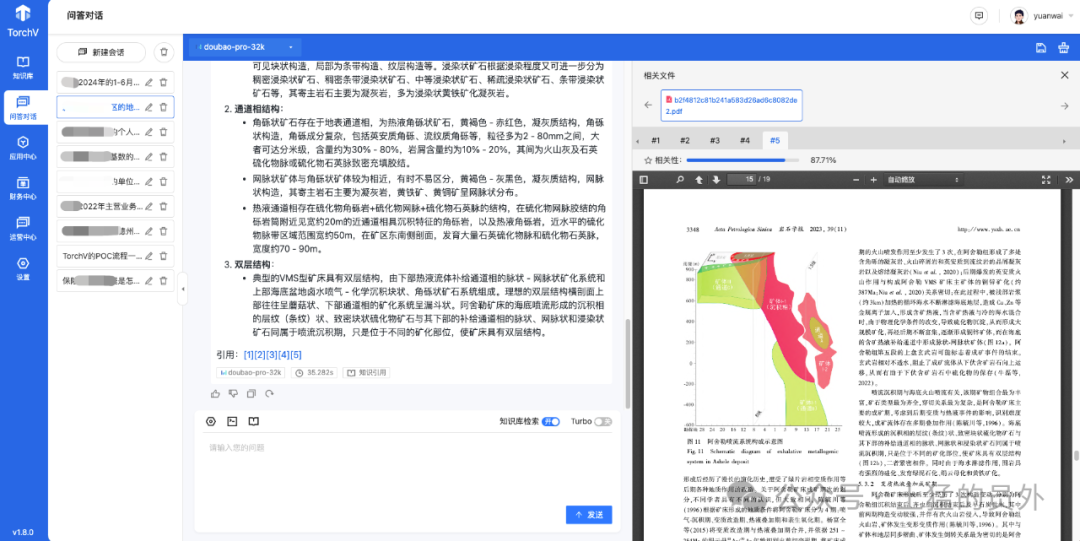Expand PDF tools double-chevron menu

[x=1070, y=180]
